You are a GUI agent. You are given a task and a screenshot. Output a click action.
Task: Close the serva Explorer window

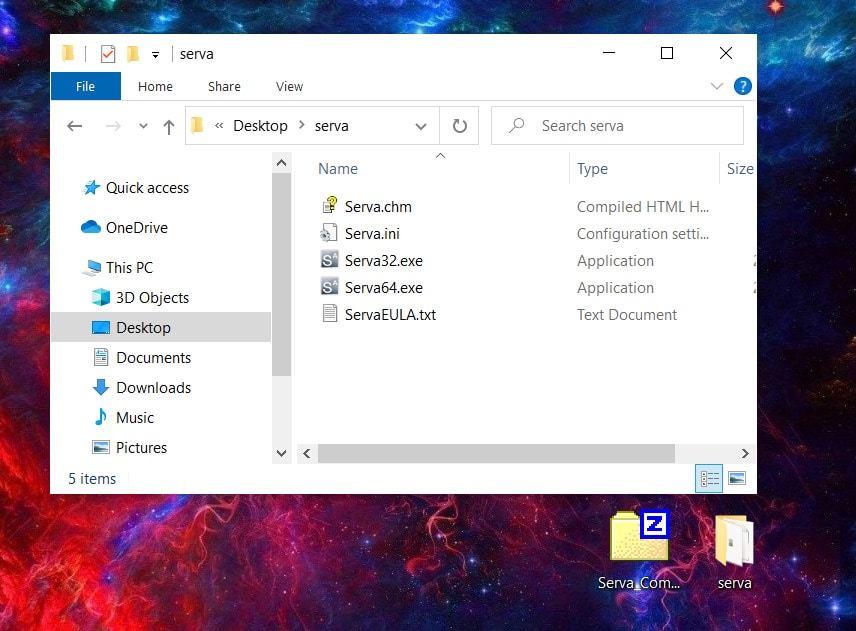click(726, 53)
